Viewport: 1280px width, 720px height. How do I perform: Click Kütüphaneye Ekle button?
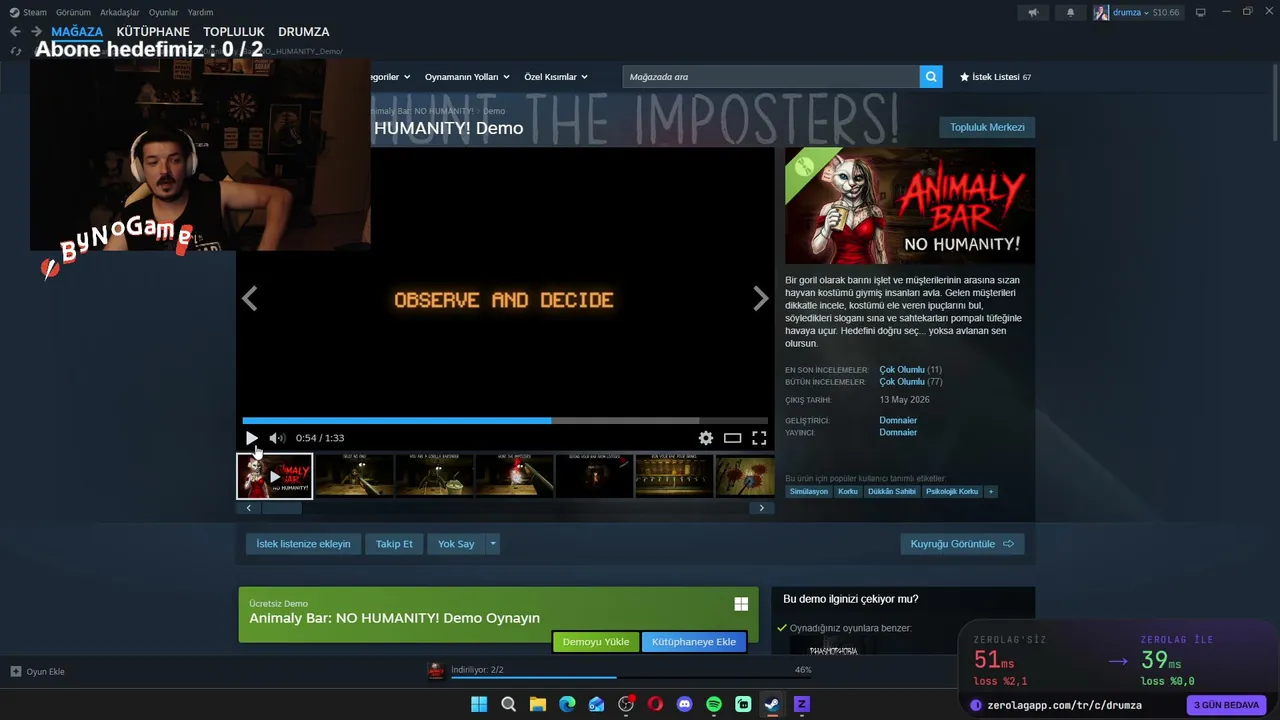tap(694, 642)
